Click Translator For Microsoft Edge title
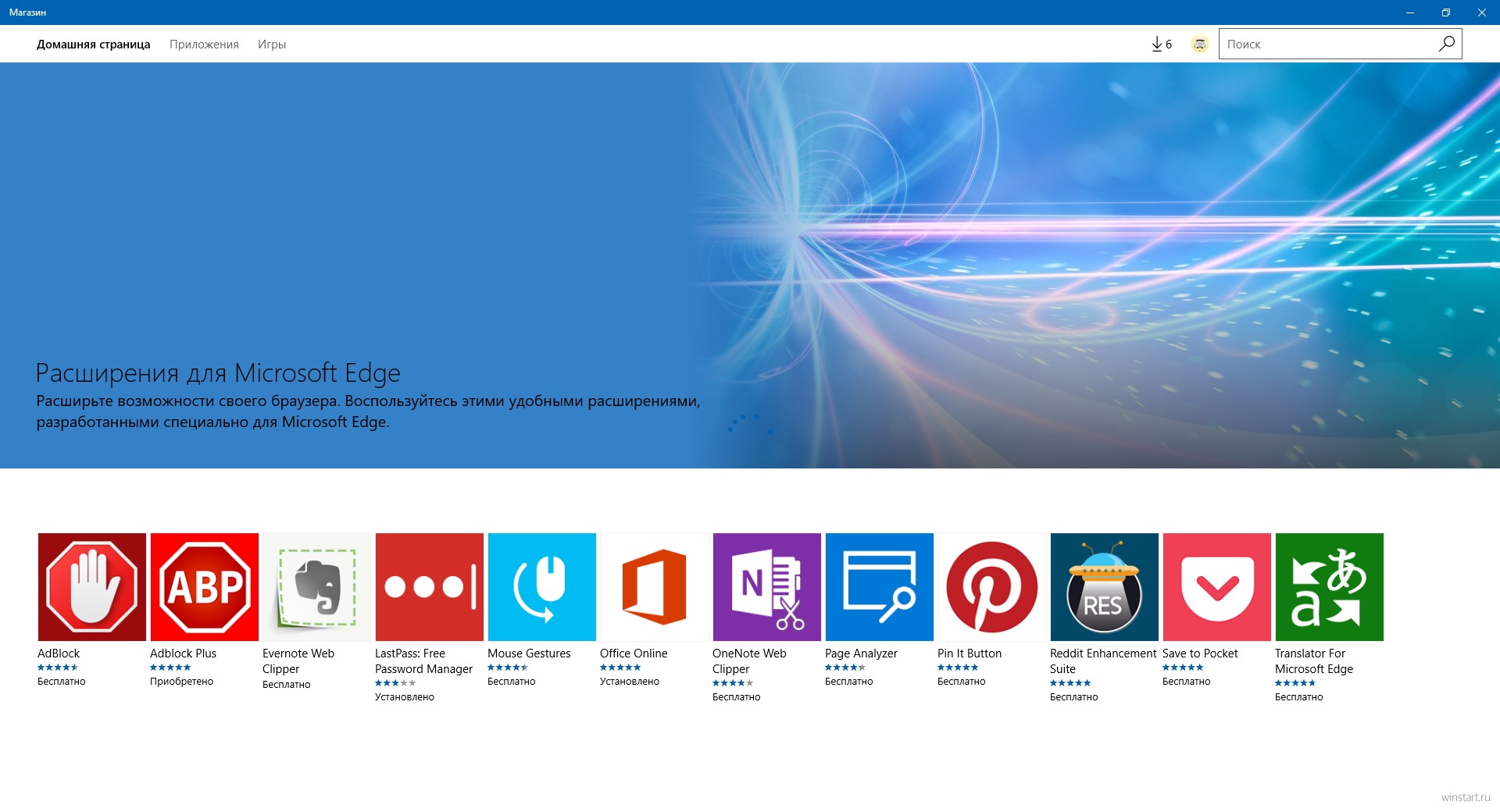Screen dimensions: 1500x812 click(1314, 661)
